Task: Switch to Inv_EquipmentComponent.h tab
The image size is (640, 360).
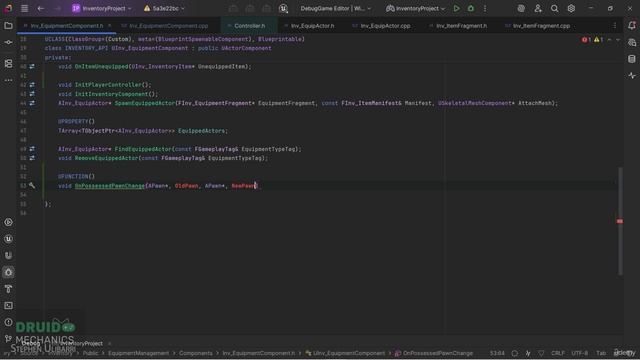Action: [x=67, y=26]
